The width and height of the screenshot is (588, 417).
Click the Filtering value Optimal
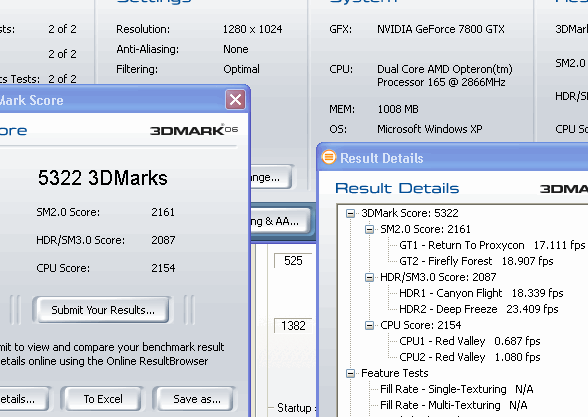pyautogui.click(x=241, y=69)
